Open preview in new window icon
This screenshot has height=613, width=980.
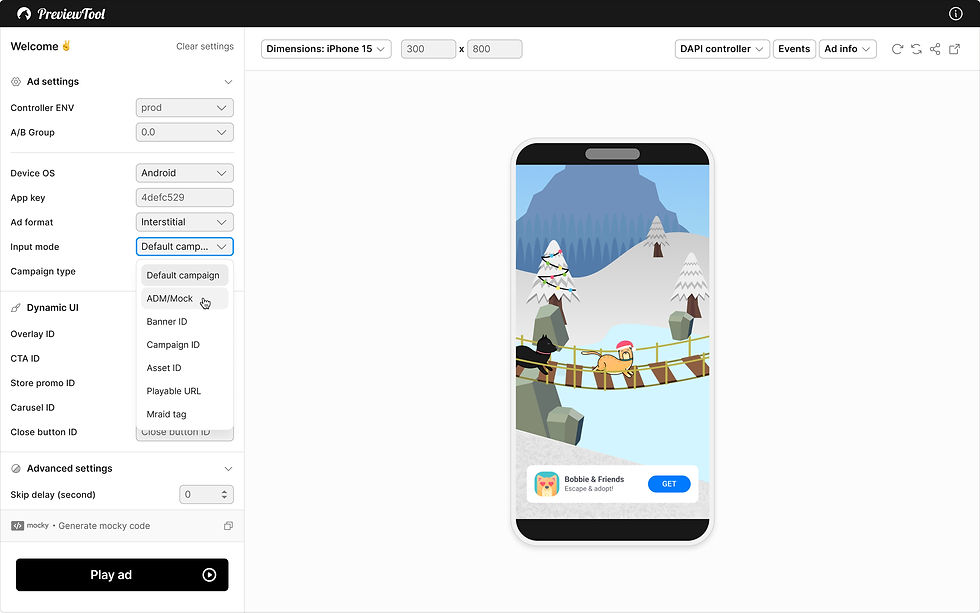(954, 49)
